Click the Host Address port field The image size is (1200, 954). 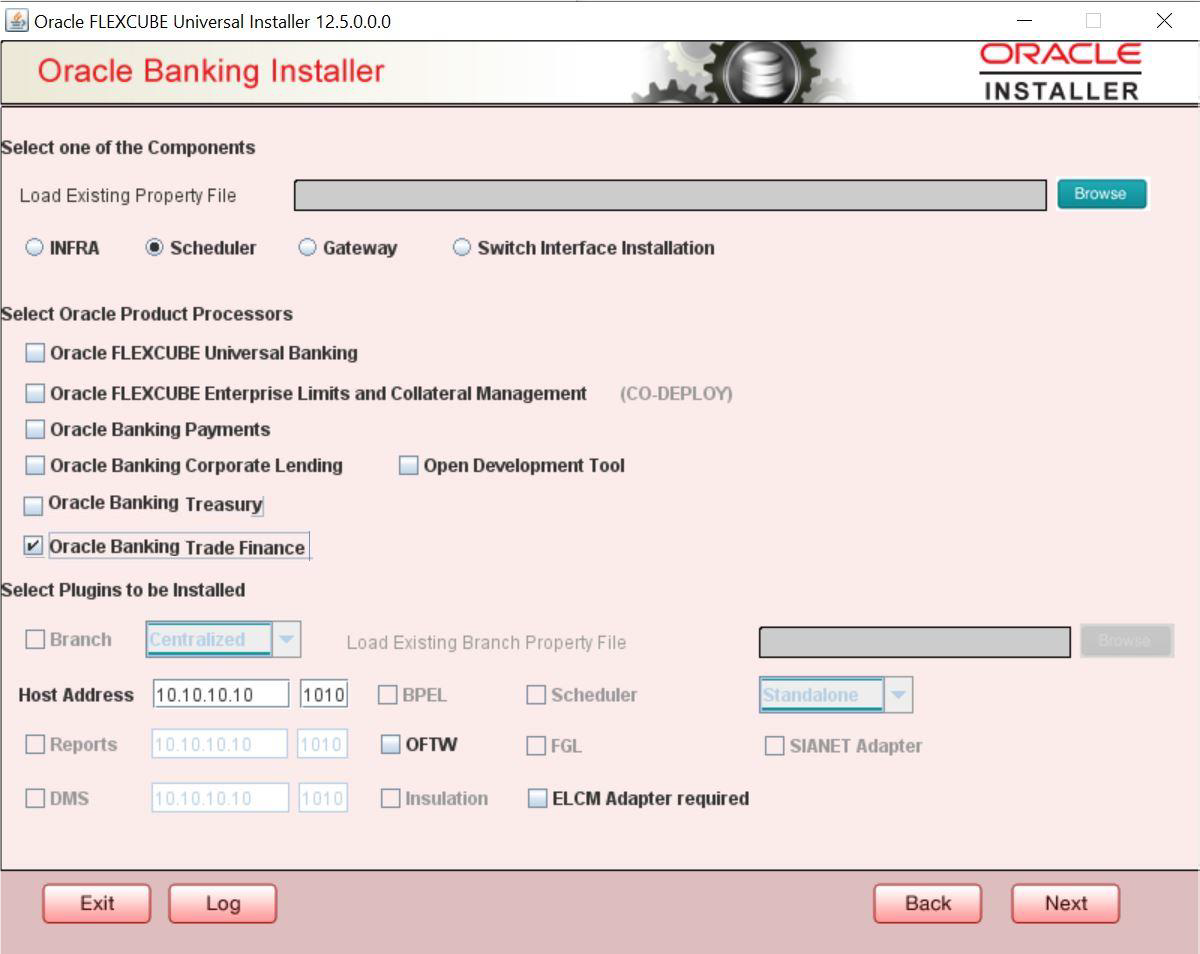(x=324, y=694)
